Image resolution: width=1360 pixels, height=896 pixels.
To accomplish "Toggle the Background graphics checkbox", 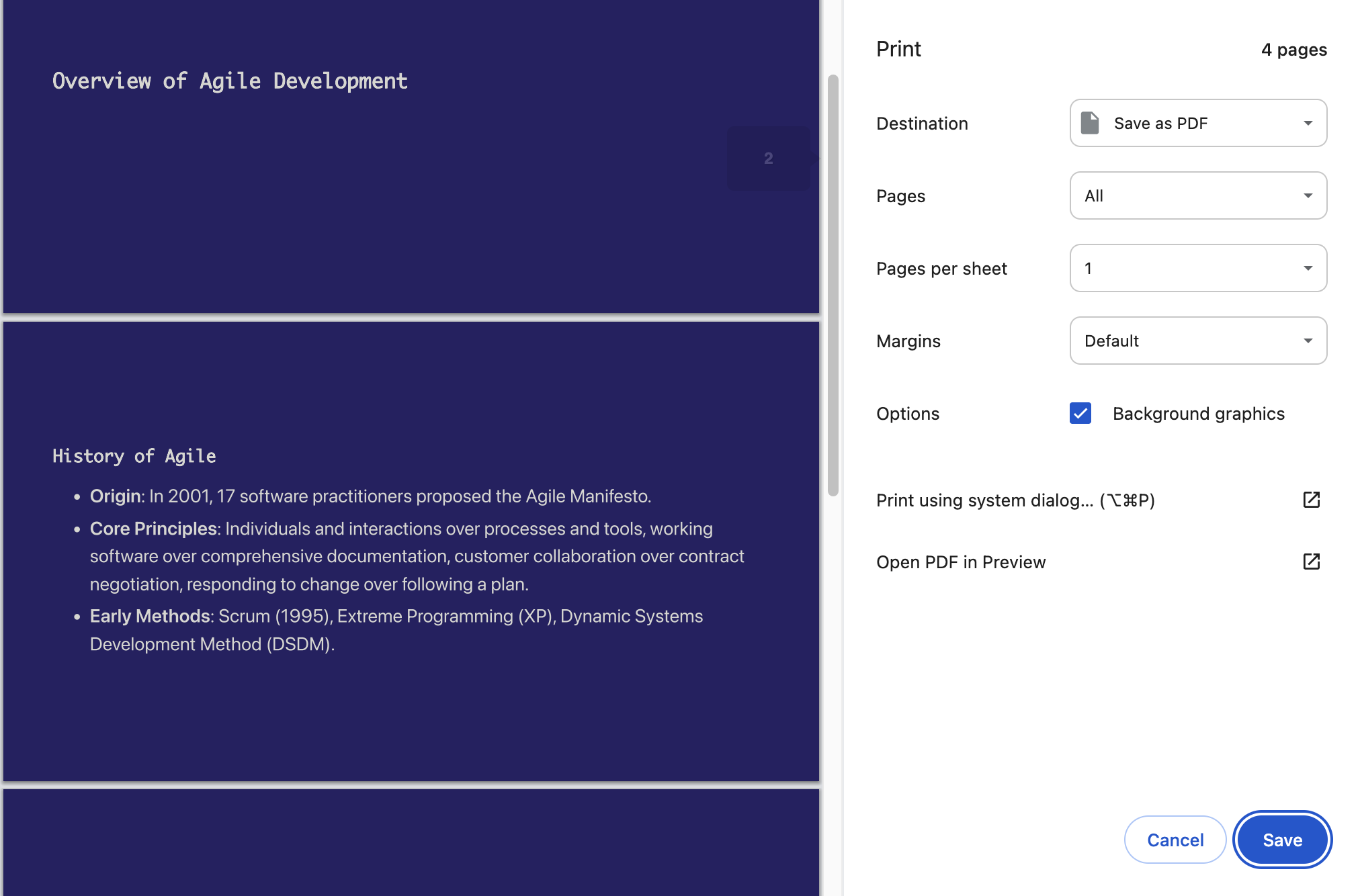I will (x=1080, y=413).
